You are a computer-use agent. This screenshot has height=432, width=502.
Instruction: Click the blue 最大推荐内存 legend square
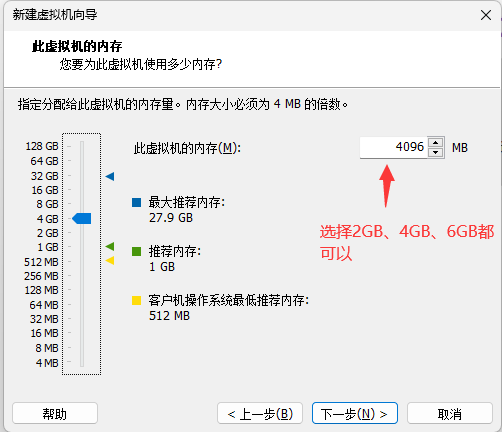(x=136, y=202)
